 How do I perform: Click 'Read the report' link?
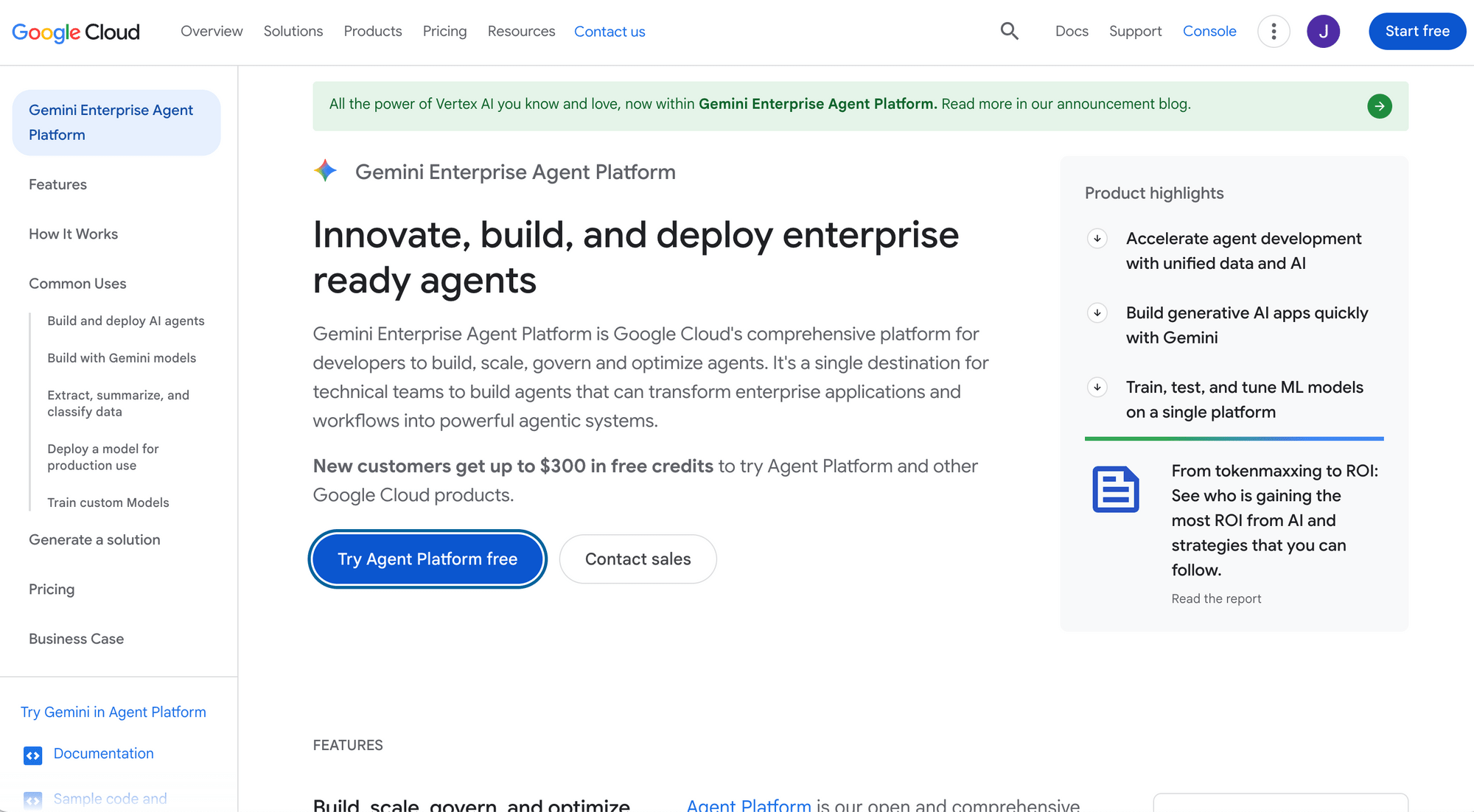[x=1216, y=599]
